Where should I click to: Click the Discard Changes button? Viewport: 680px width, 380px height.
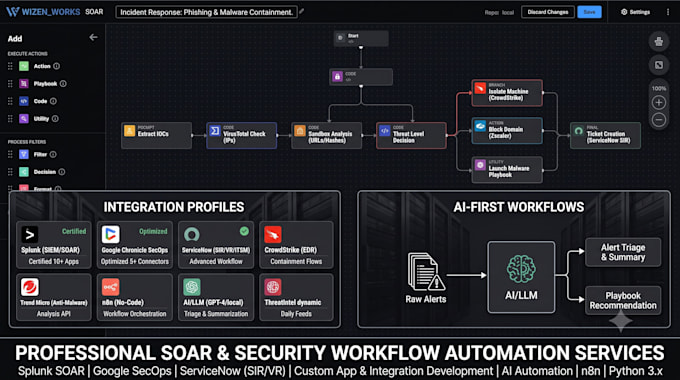tap(548, 12)
